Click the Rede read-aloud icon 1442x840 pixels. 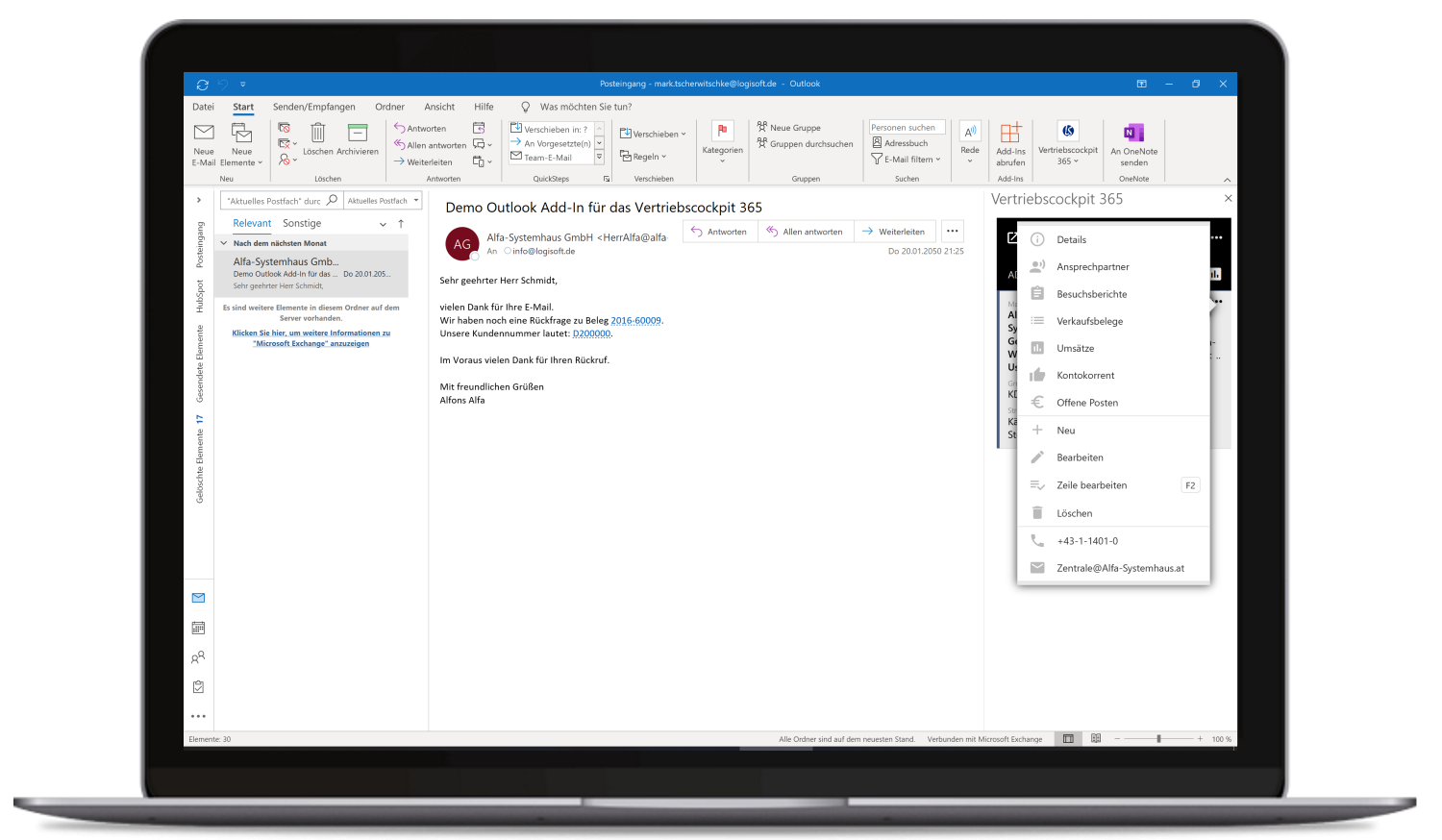[970, 132]
